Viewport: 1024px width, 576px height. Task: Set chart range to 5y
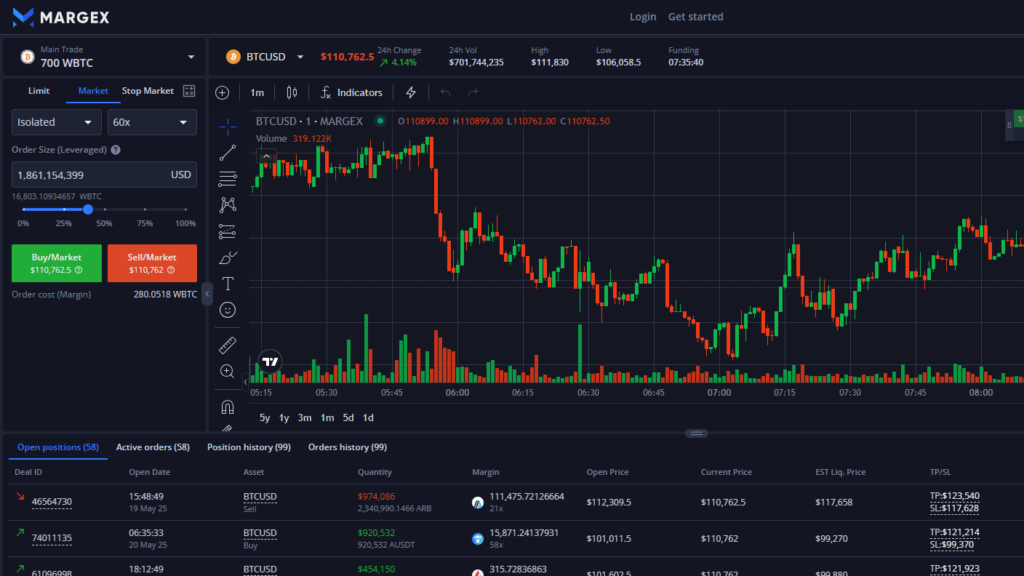click(x=264, y=418)
